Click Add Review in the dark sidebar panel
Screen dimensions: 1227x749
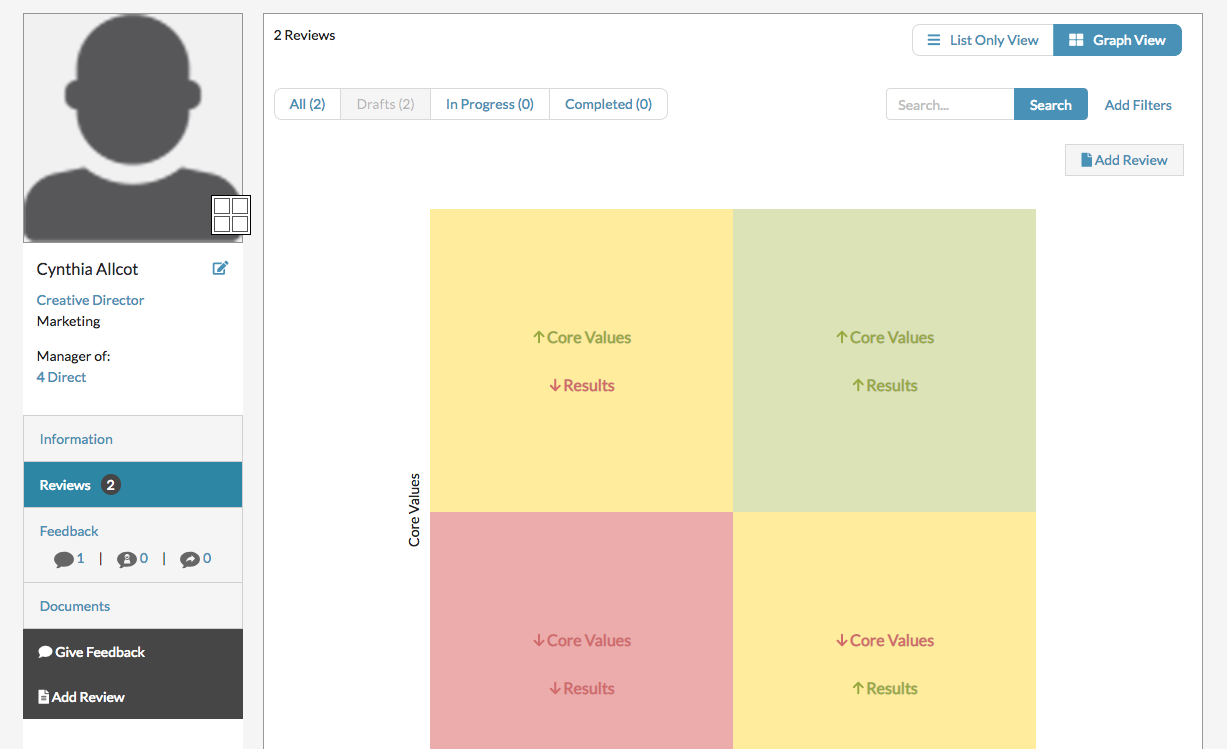[82, 697]
